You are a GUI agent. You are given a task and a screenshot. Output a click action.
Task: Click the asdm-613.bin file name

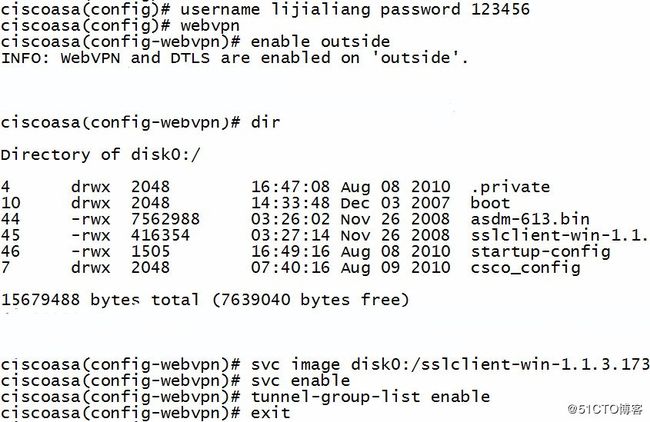click(x=530, y=219)
